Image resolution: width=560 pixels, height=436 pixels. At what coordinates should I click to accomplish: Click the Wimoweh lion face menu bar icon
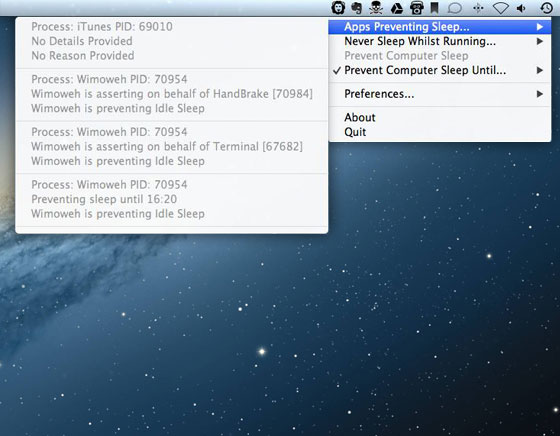pyautogui.click(x=338, y=7)
